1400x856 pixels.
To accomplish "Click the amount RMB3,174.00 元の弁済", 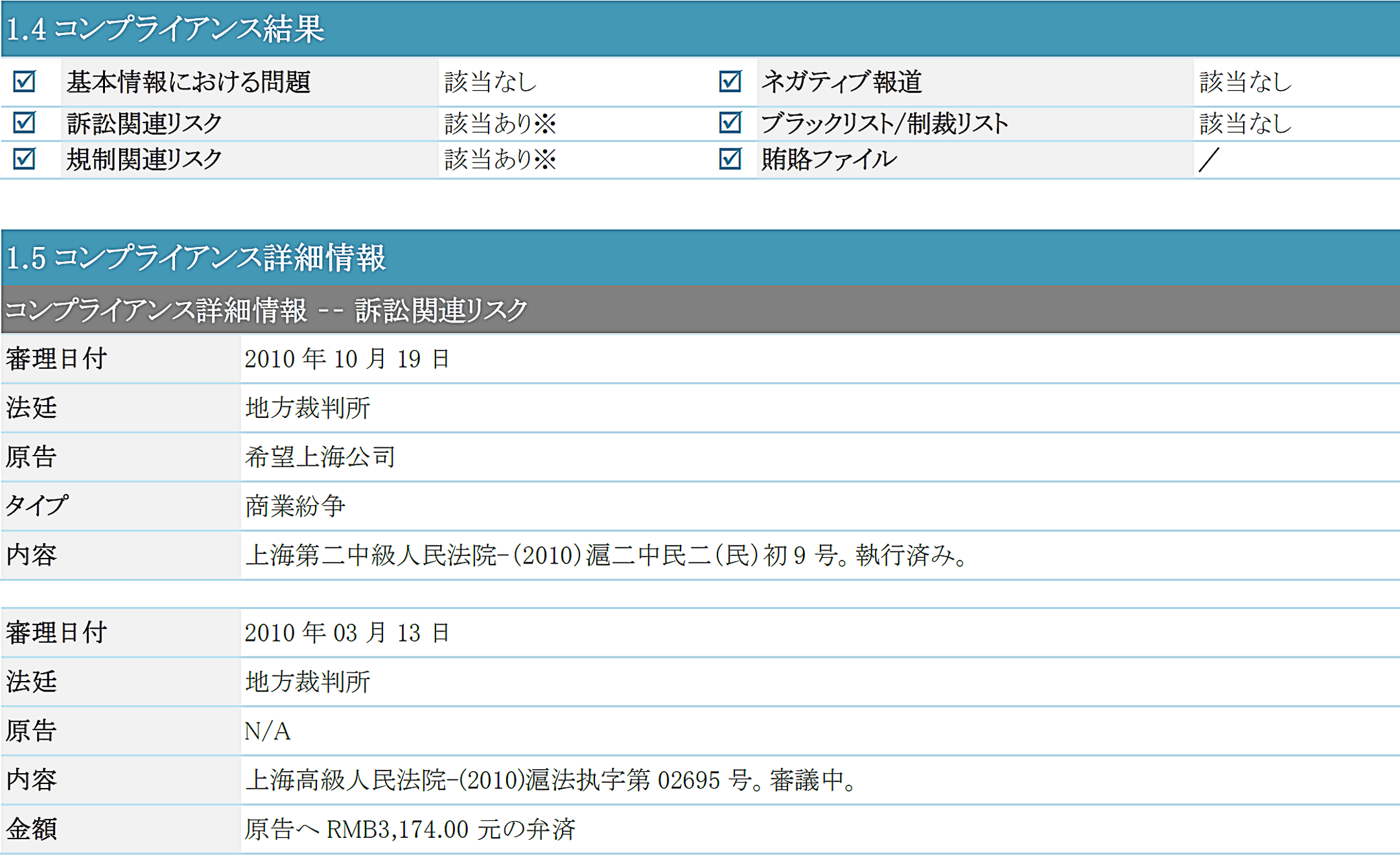I will (410, 829).
